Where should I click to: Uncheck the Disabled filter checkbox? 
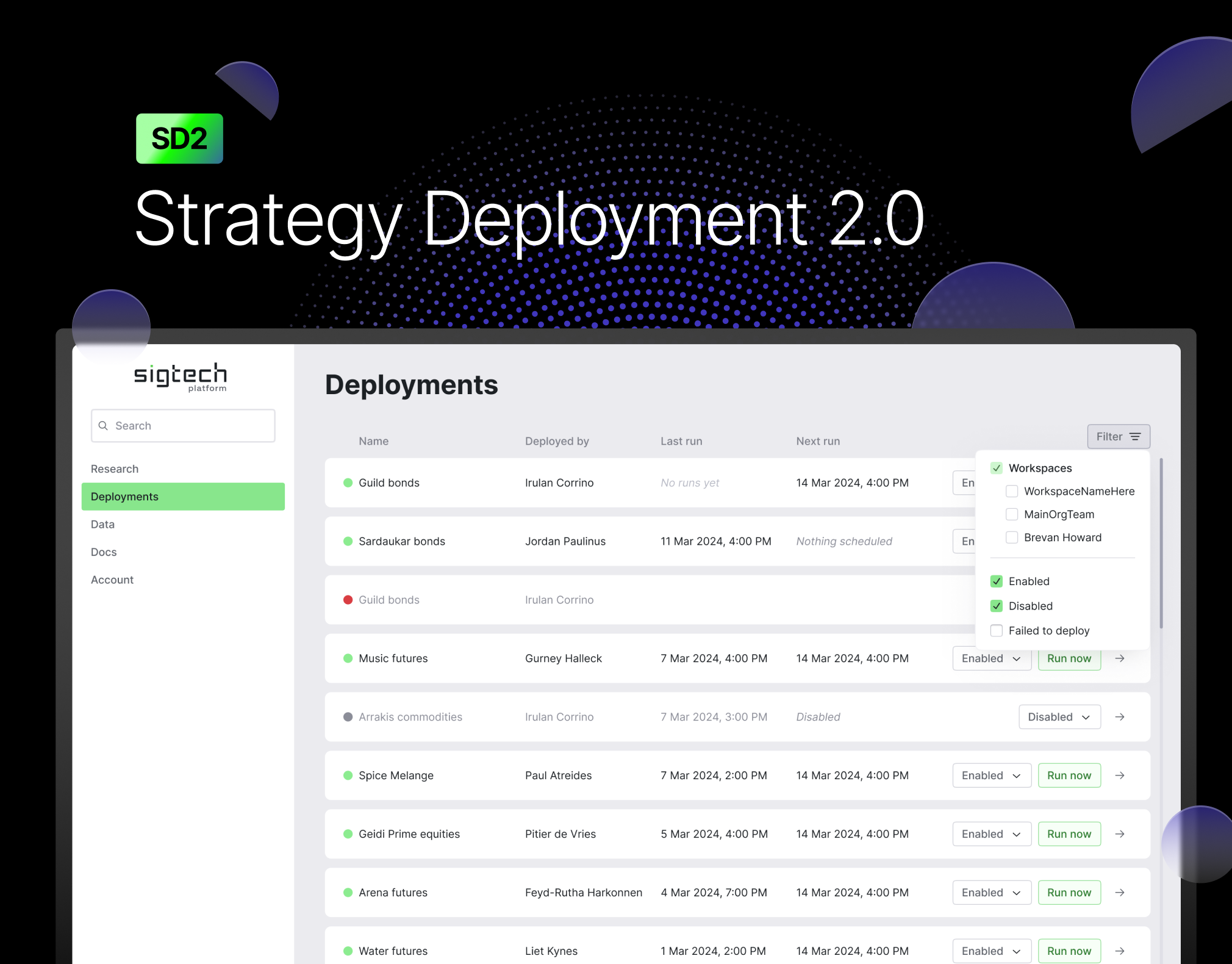(997, 606)
